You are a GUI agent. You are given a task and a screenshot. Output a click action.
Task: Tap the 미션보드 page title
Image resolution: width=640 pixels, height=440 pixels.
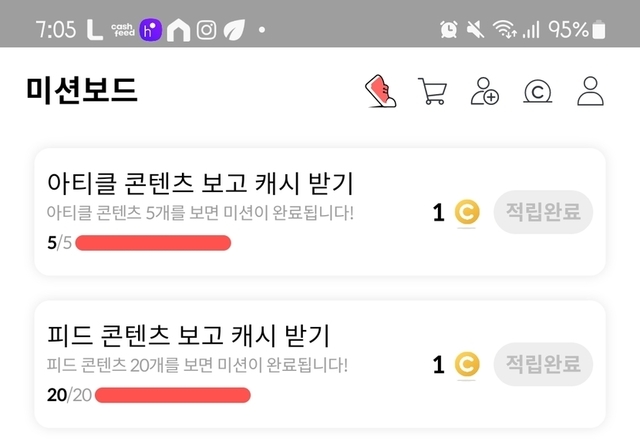(82, 91)
